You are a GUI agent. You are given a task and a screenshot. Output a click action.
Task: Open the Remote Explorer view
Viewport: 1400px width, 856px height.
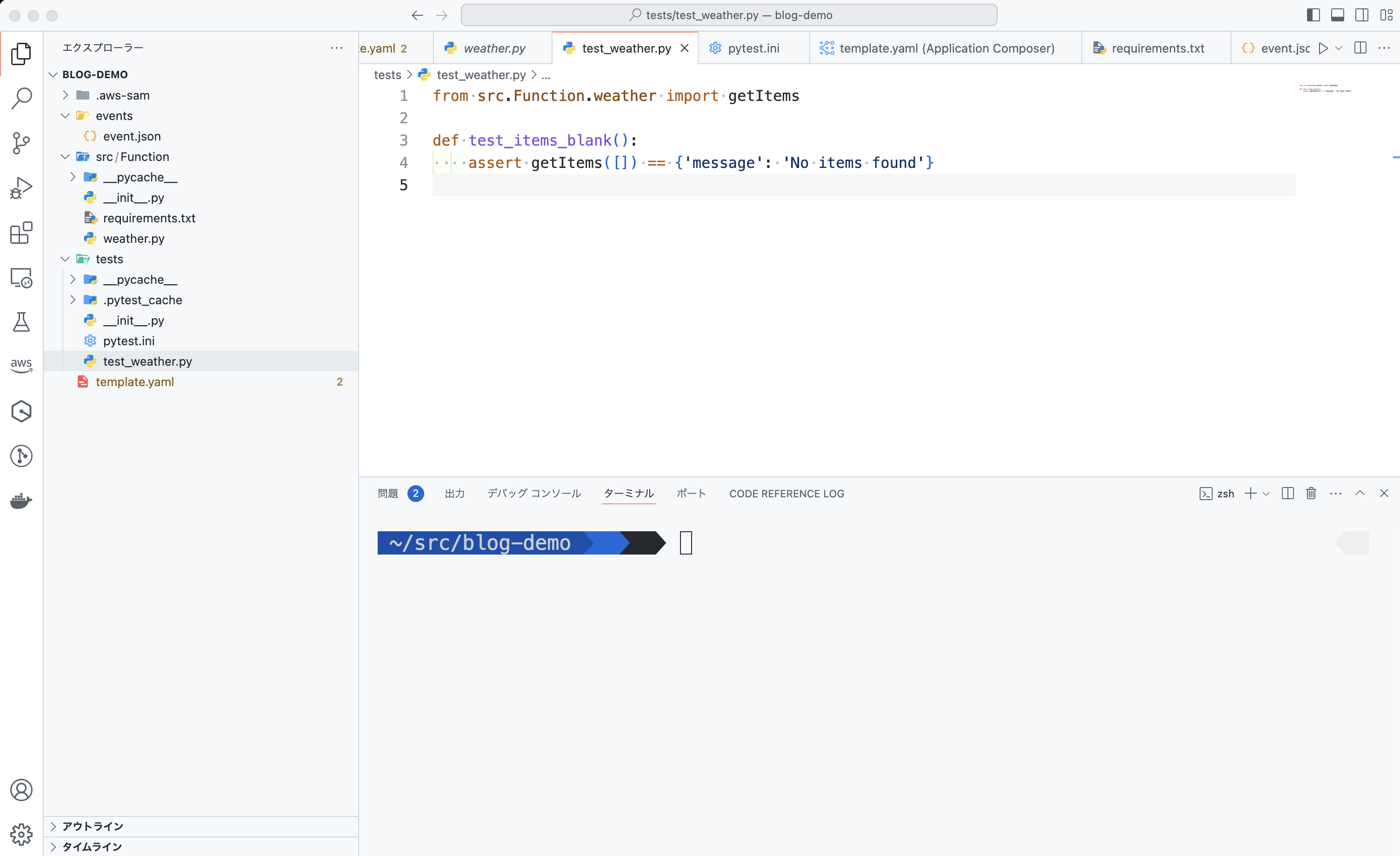21,278
